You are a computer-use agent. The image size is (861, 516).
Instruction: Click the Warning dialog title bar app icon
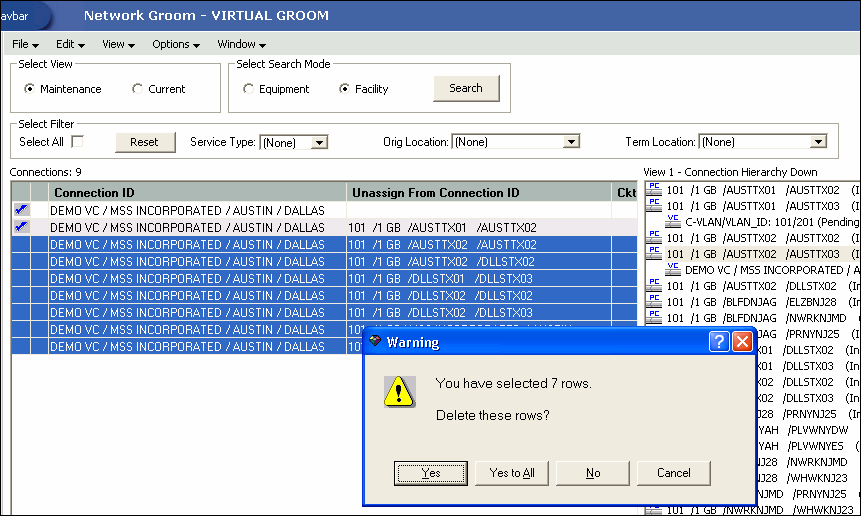click(375, 341)
